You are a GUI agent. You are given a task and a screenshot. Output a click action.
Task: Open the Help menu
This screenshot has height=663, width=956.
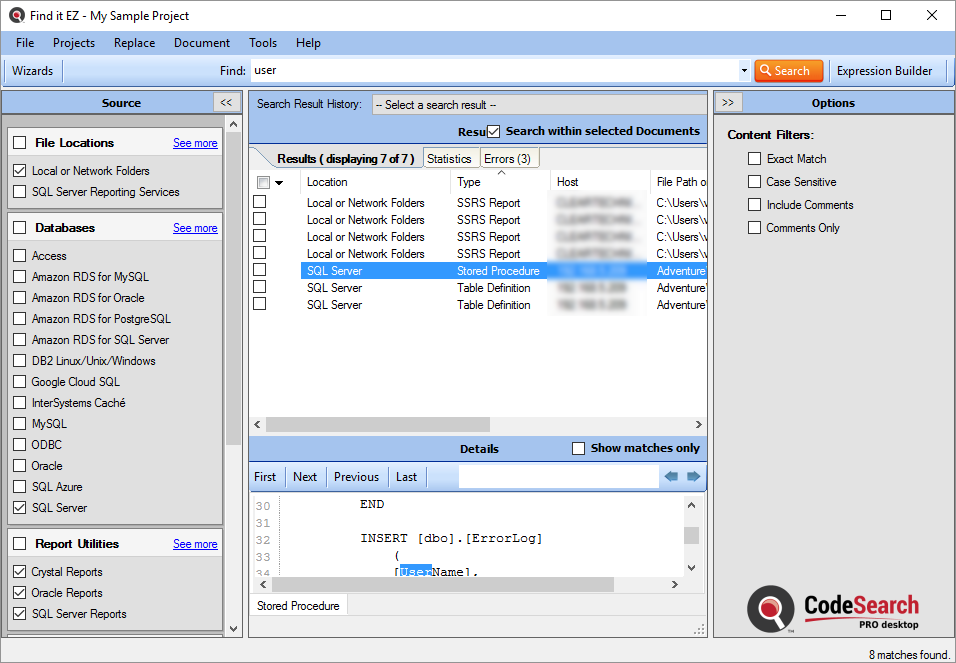tap(308, 43)
